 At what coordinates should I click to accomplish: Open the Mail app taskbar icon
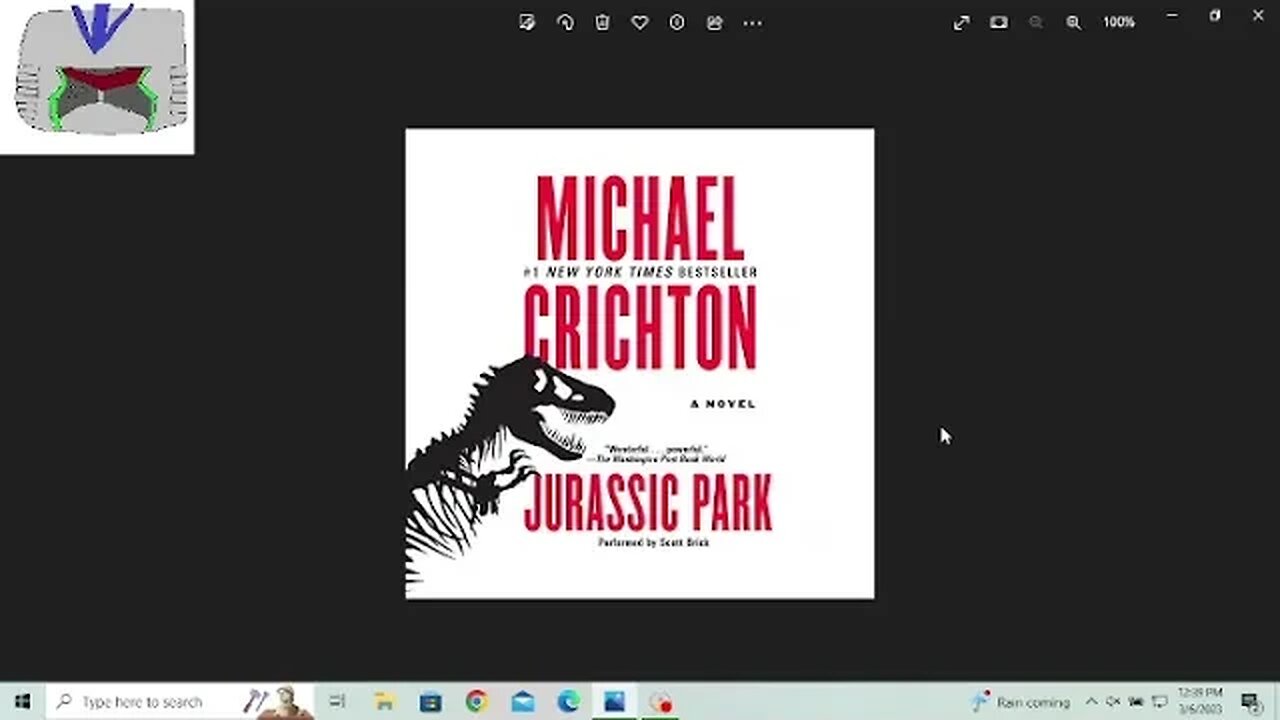click(x=522, y=702)
